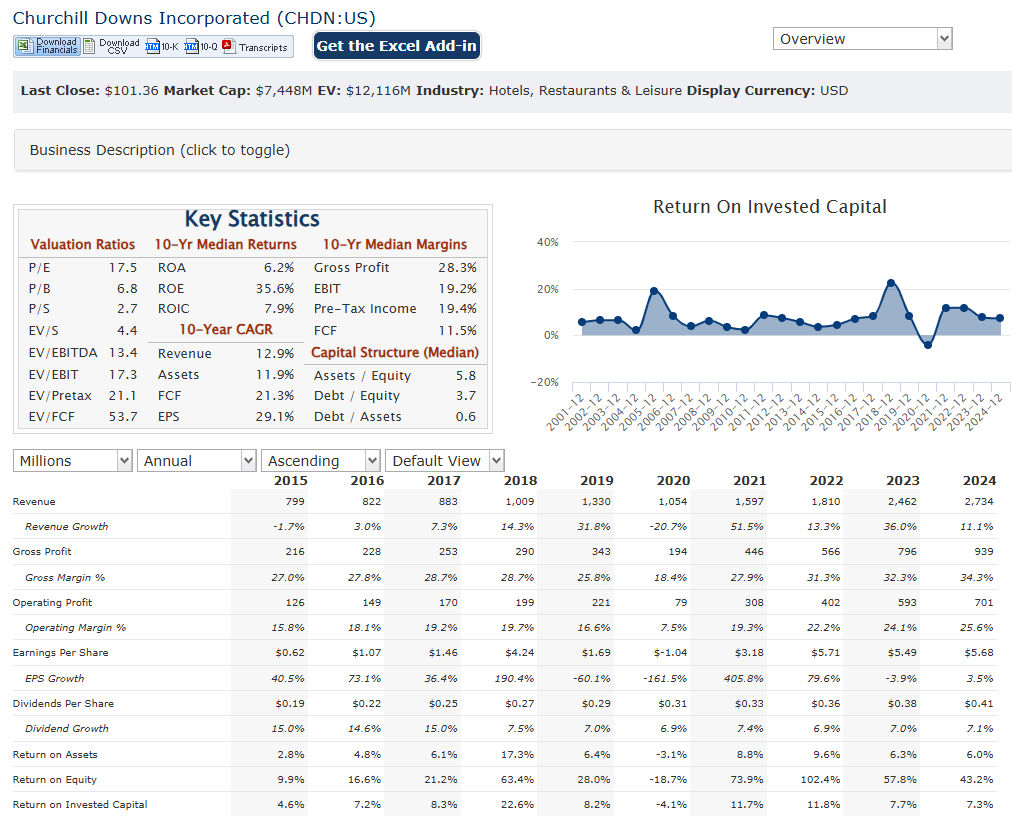Click the EPS CAGR value 29.1%
This screenshot has width=1012, height=828.
[x=275, y=417]
